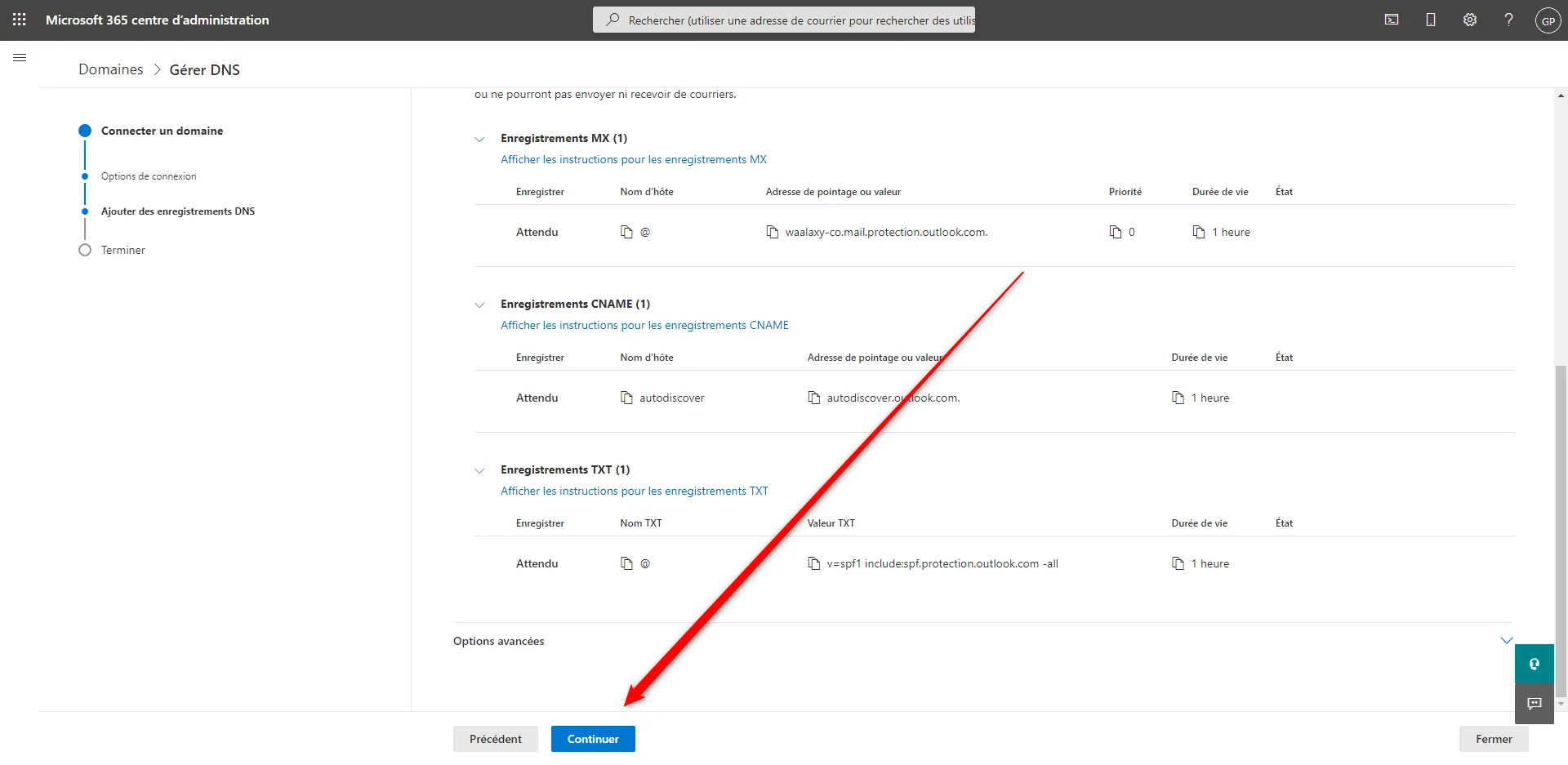Screen dimensions: 1568x765
Task: Click the Nom TXT column header
Action: pos(641,523)
